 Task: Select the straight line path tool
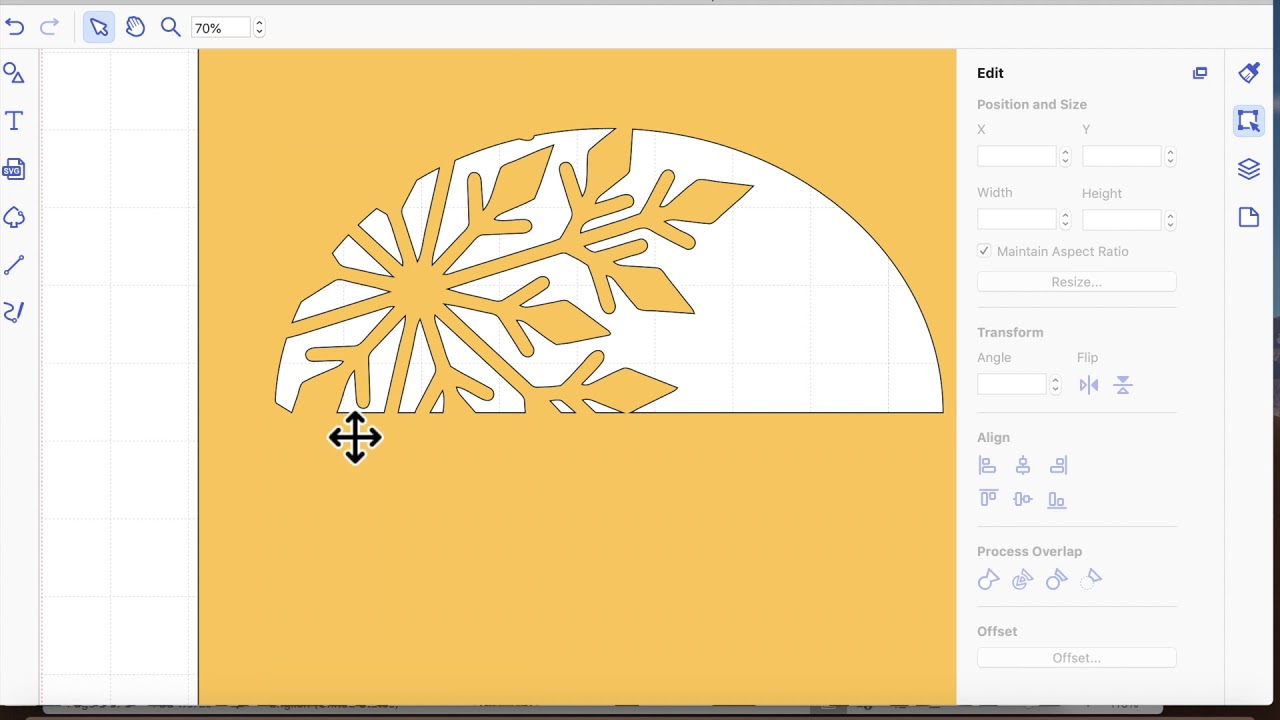pyautogui.click(x=14, y=265)
